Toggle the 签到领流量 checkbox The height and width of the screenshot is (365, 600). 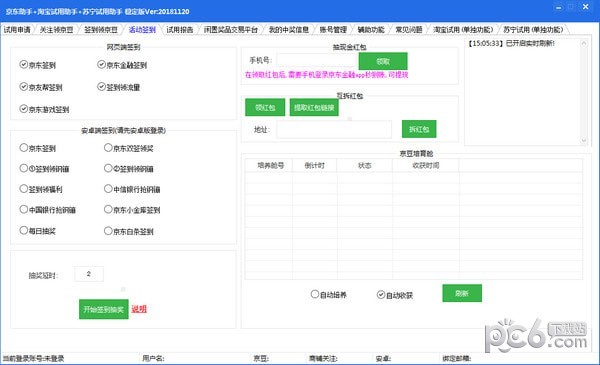click(101, 87)
